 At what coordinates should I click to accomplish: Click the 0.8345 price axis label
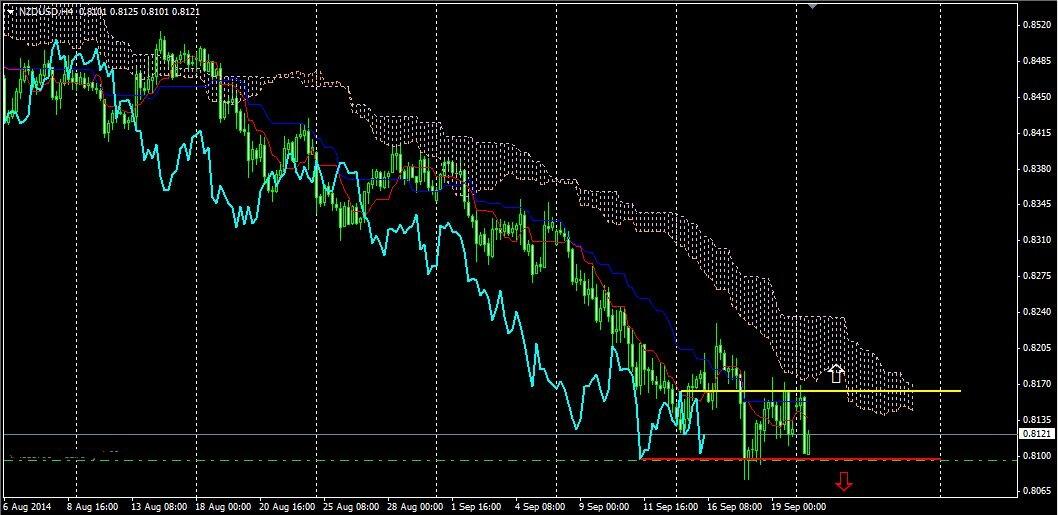(x=1037, y=204)
